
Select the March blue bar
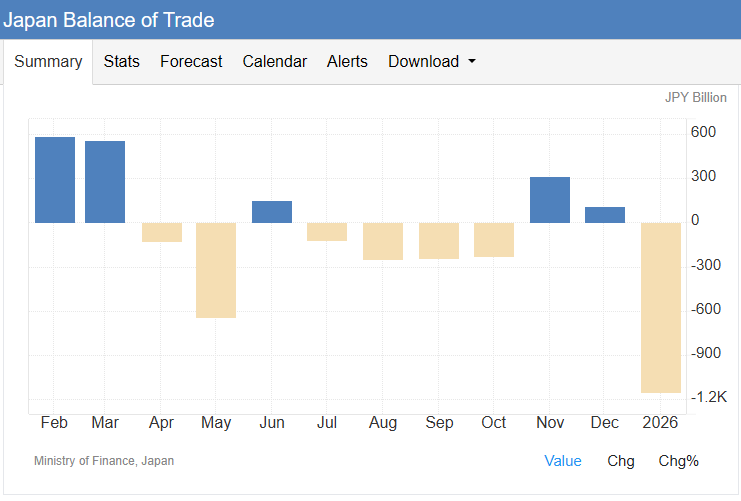pyautogui.click(x=105, y=182)
